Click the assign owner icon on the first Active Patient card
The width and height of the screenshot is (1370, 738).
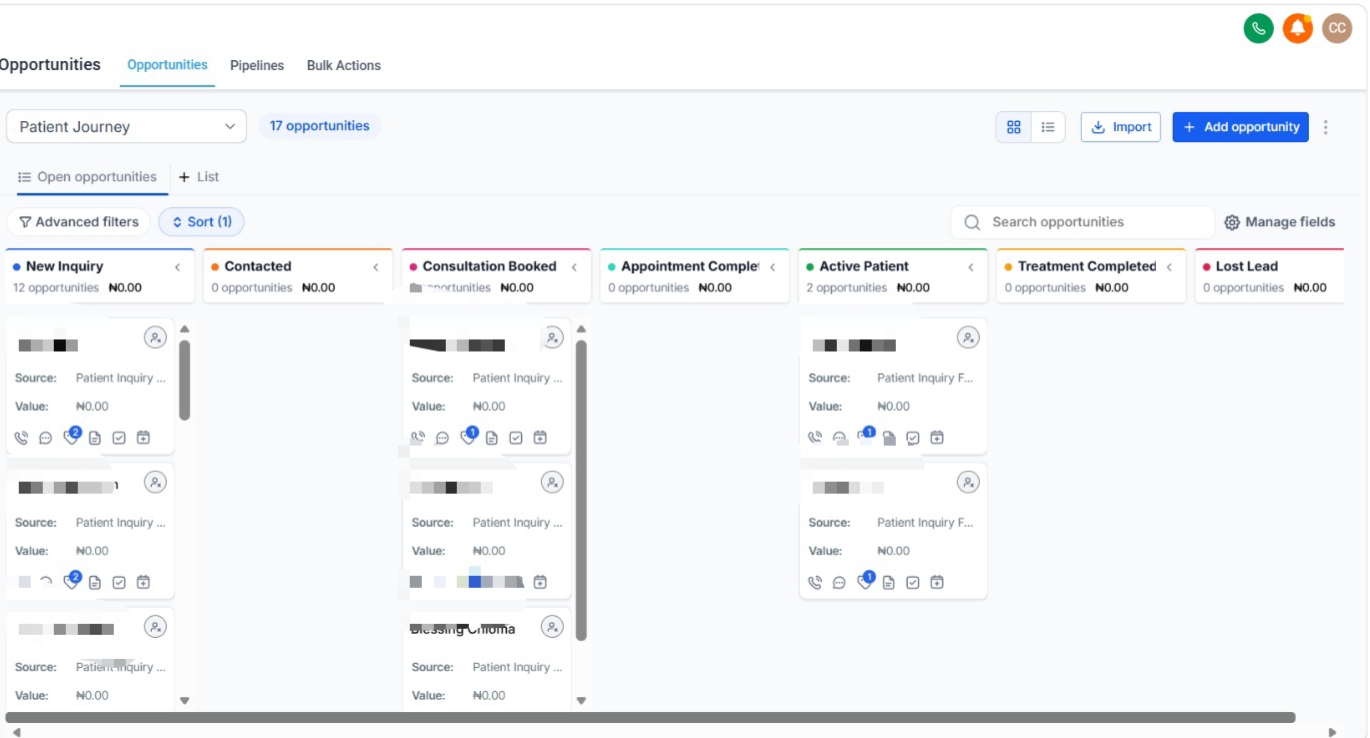(x=968, y=338)
